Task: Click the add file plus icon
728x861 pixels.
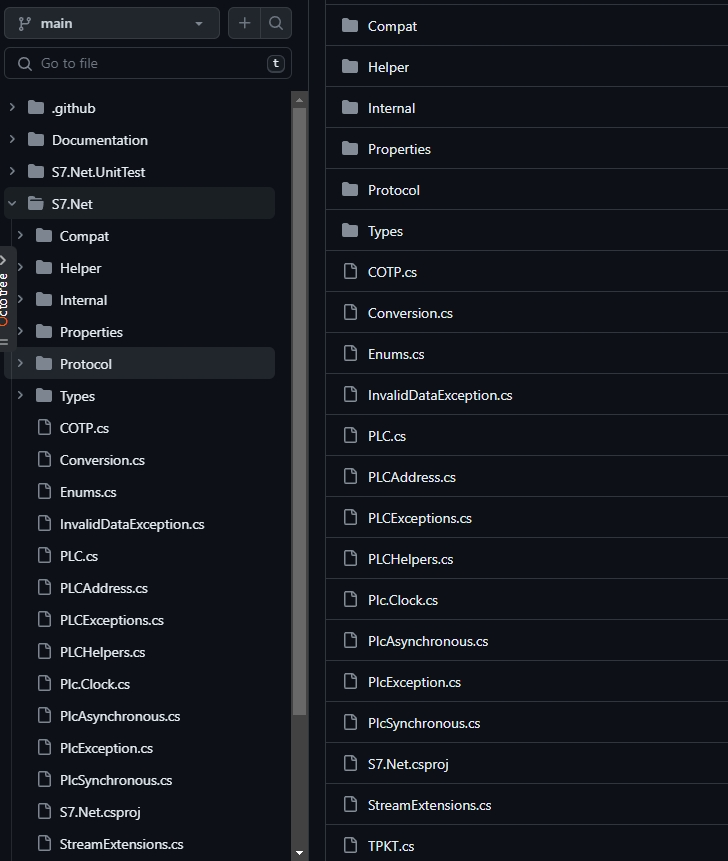Action: (x=244, y=23)
